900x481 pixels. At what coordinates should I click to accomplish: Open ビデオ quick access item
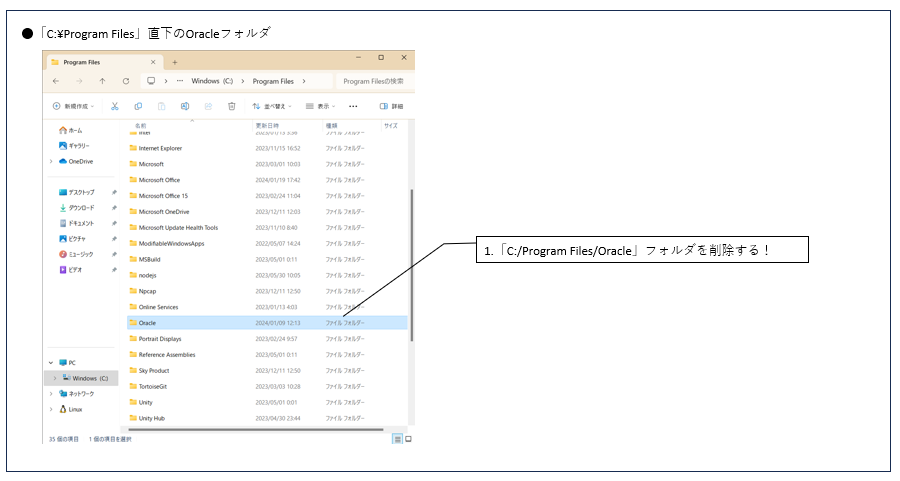click(71, 270)
